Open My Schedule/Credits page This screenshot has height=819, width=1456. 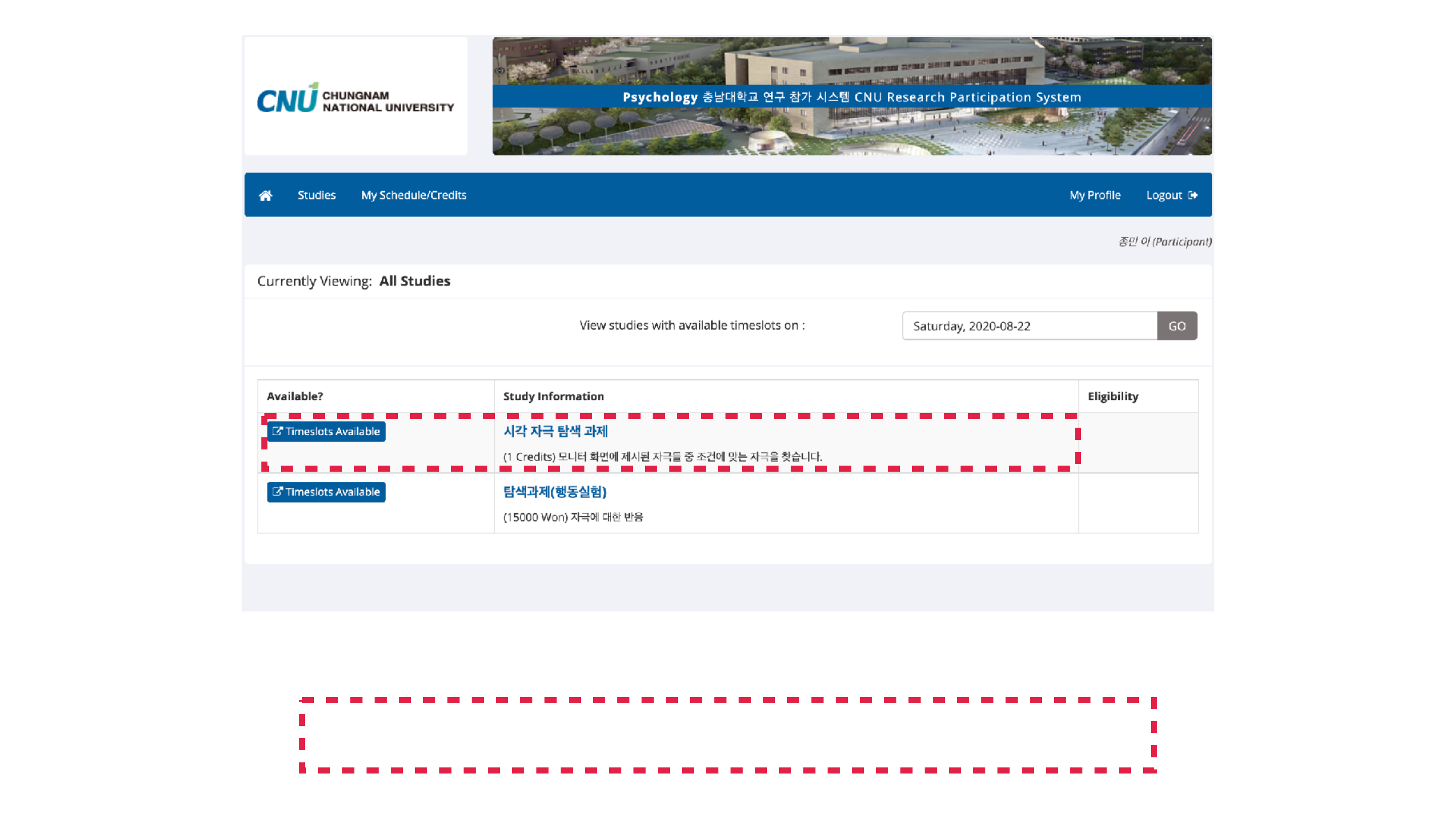(414, 195)
